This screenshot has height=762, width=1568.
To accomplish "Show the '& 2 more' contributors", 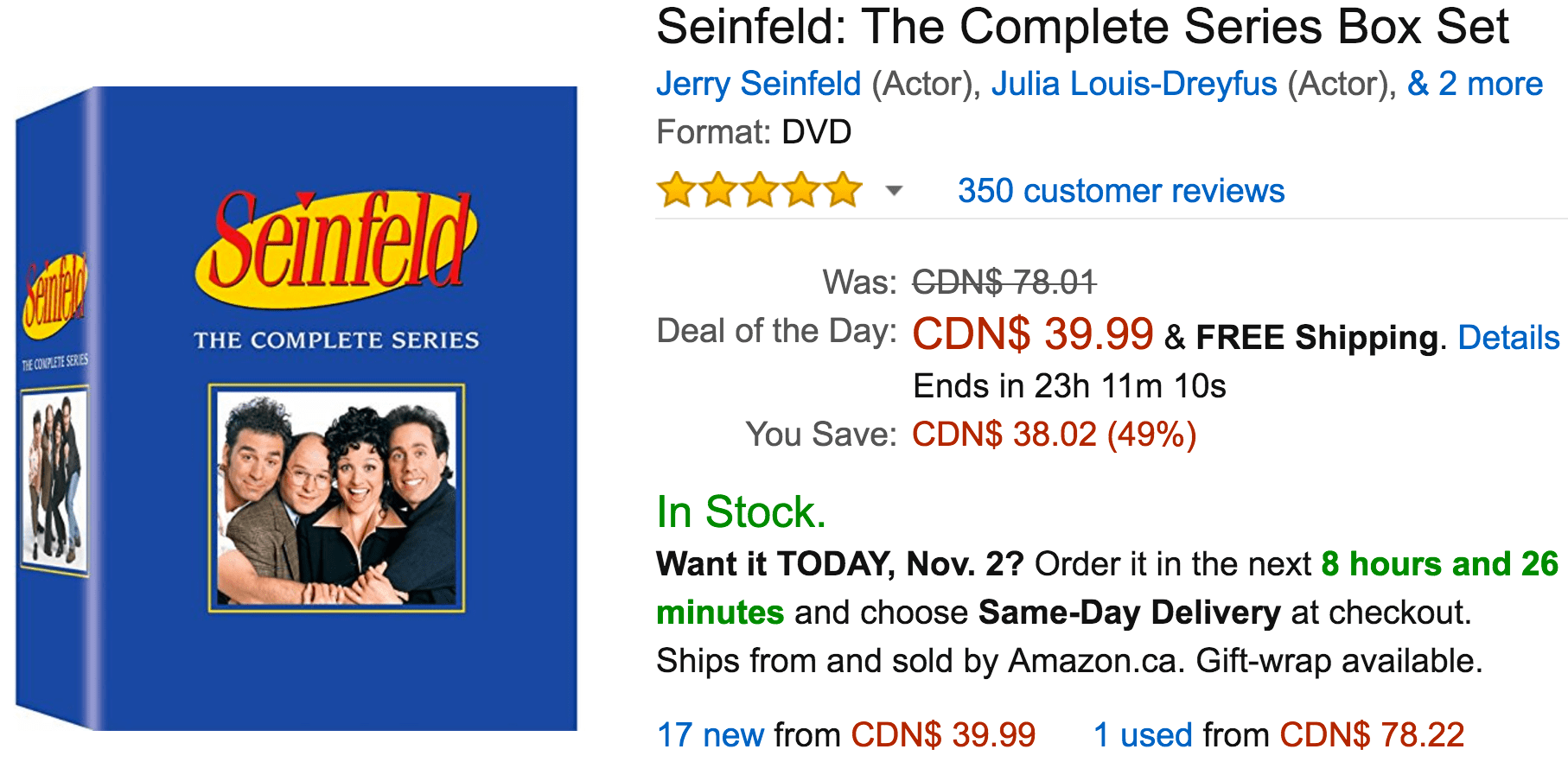I will (x=1475, y=84).
